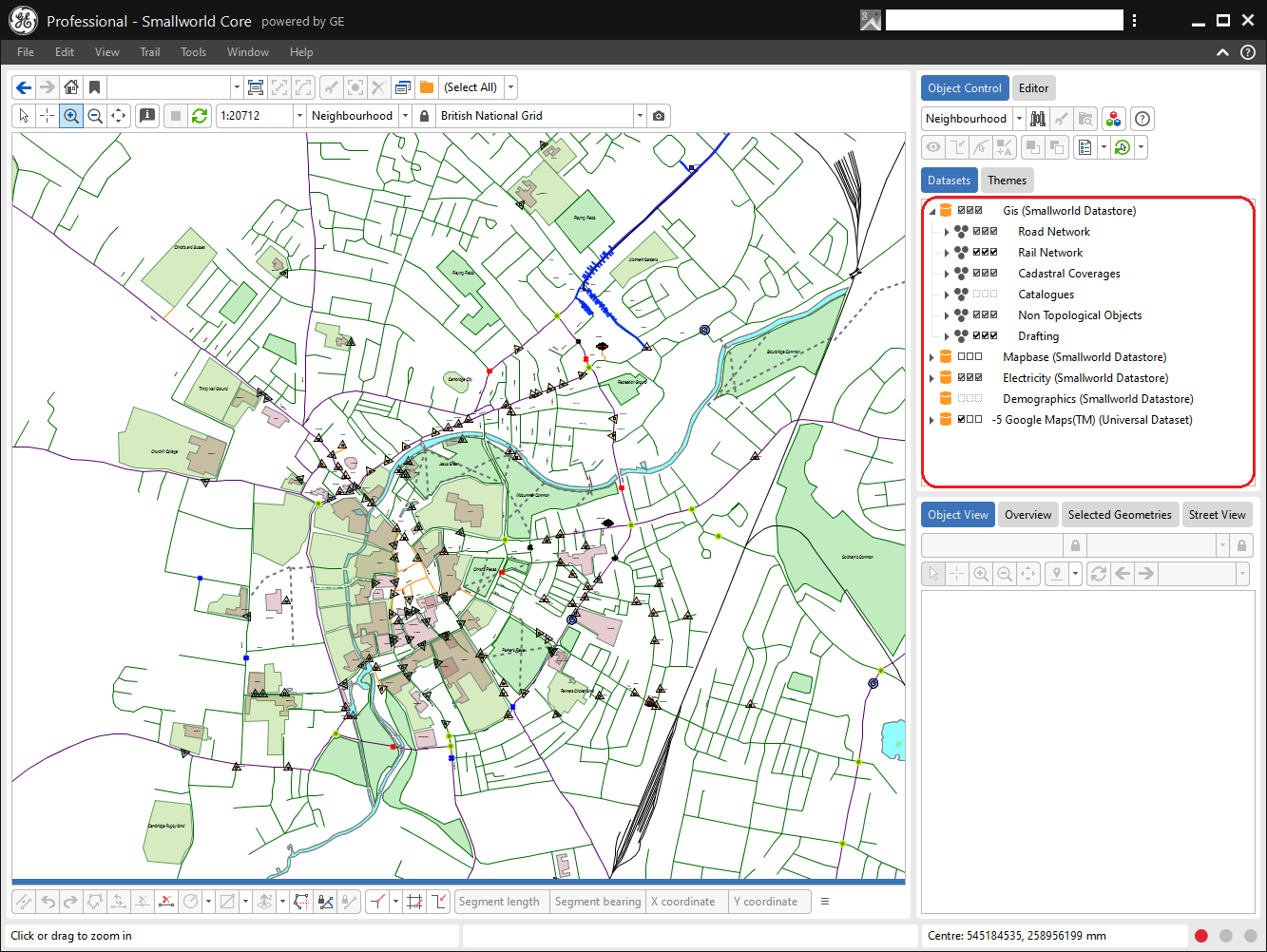Click the green refresh-pointer icon
Viewport: 1267px width, 952px height.
[1123, 147]
